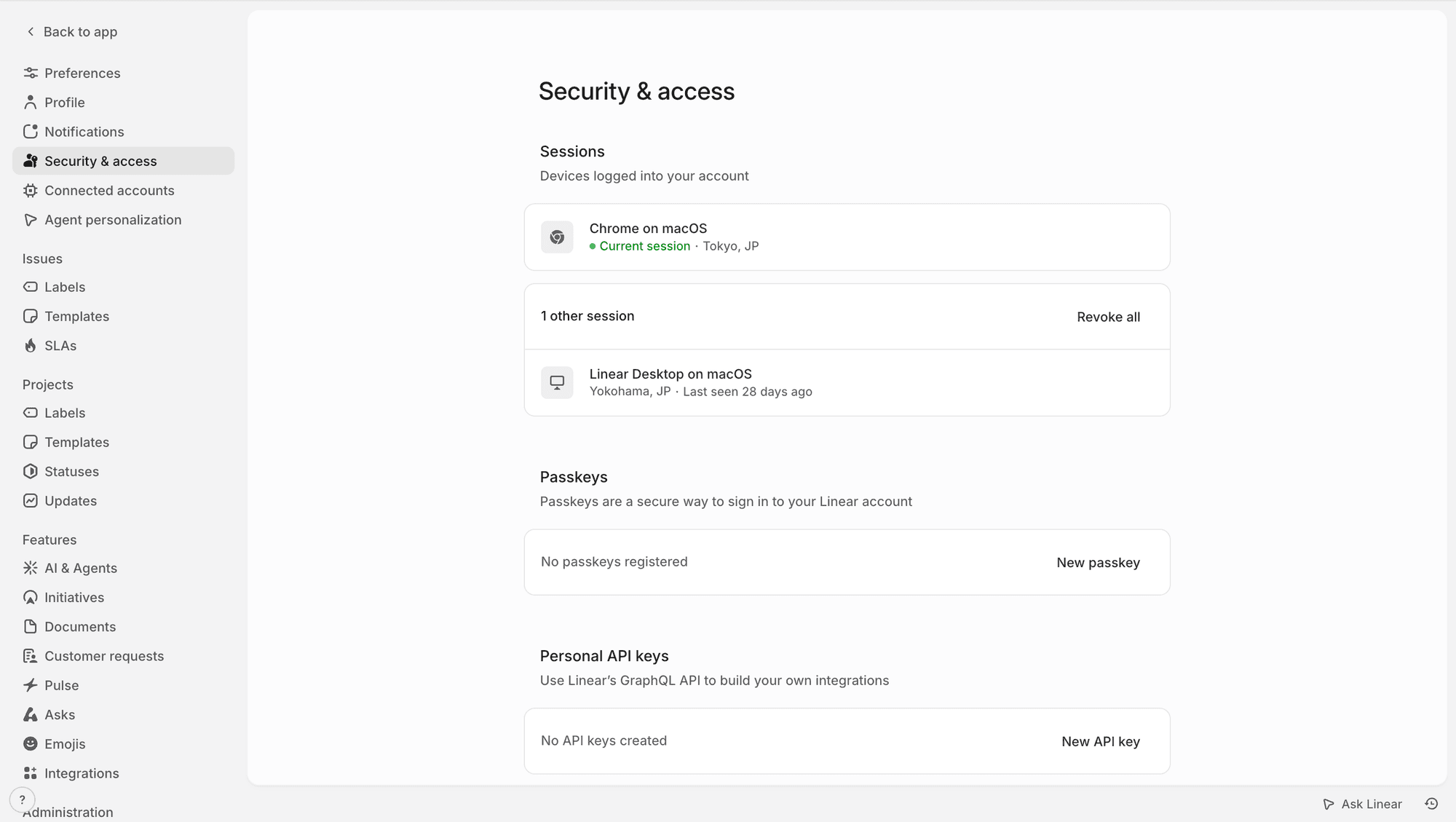Open the Emojis settings icon
Image resolution: width=1456 pixels, height=822 pixels.
pyautogui.click(x=30, y=743)
